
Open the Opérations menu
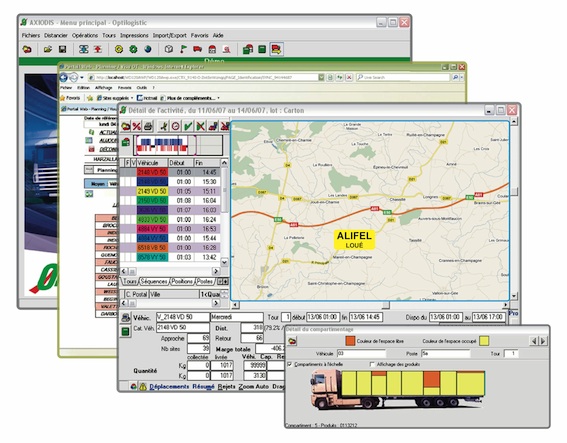[x=85, y=35]
